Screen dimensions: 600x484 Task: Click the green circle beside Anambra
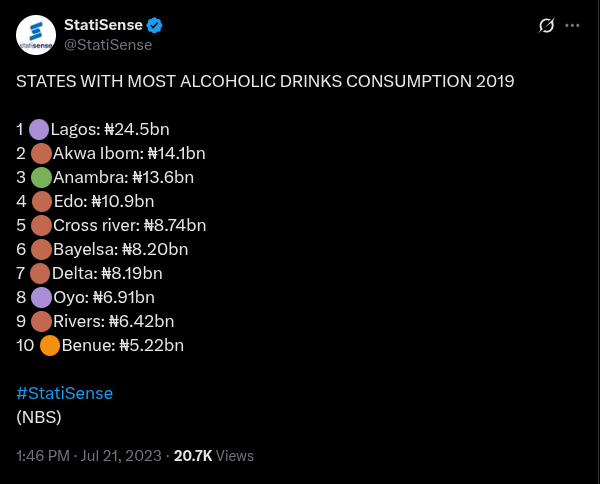pyautogui.click(x=41, y=178)
